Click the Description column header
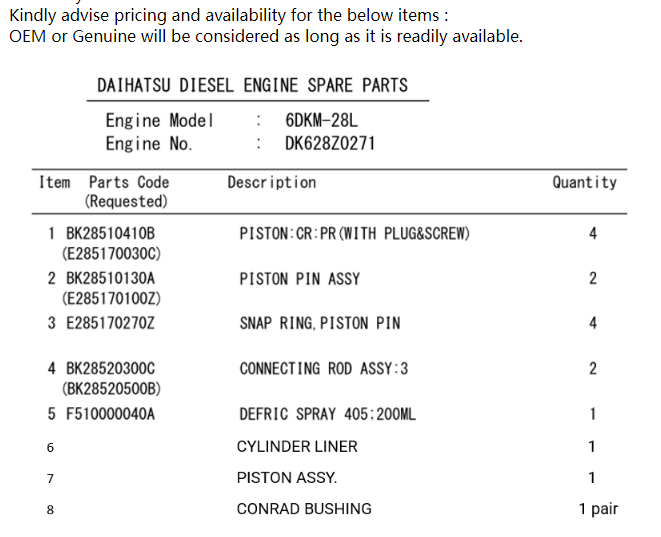The width and height of the screenshot is (661, 537). 272,182
